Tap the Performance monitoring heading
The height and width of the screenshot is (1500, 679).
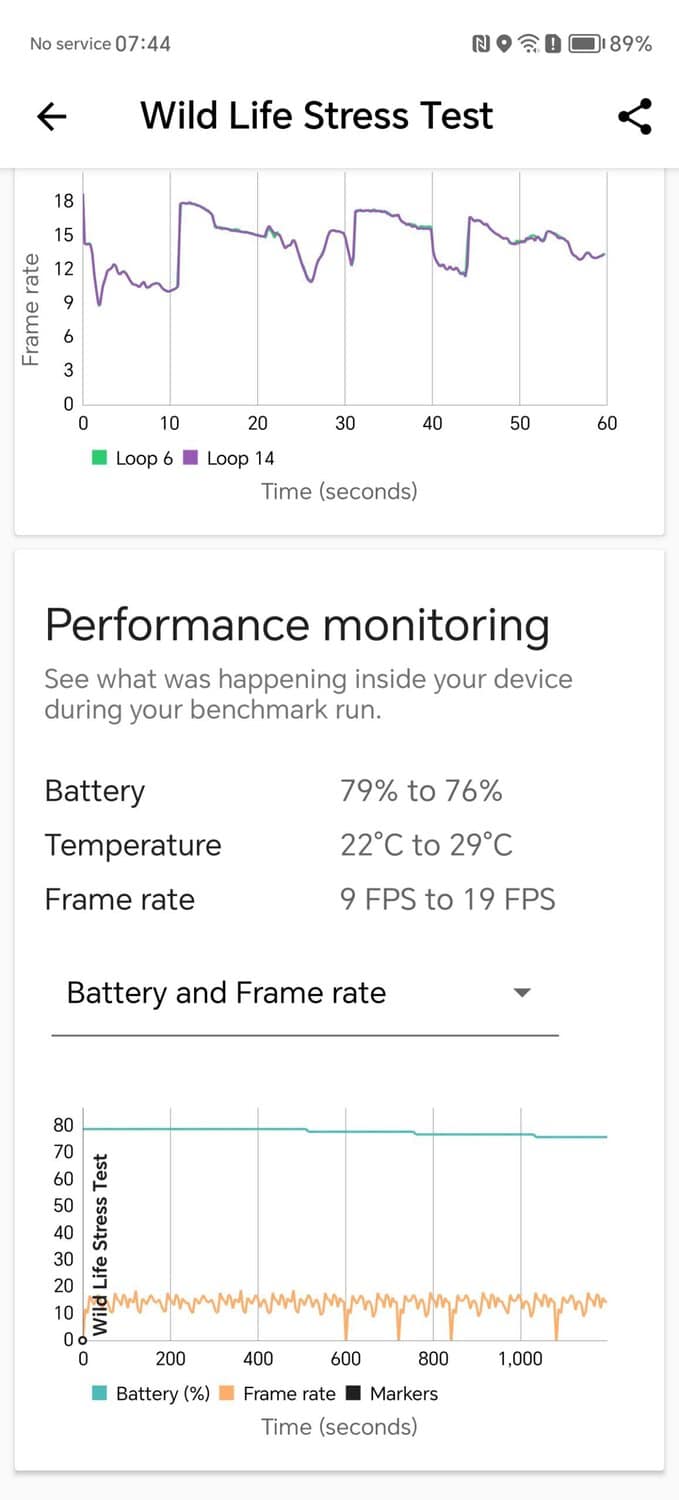pyautogui.click(x=297, y=625)
